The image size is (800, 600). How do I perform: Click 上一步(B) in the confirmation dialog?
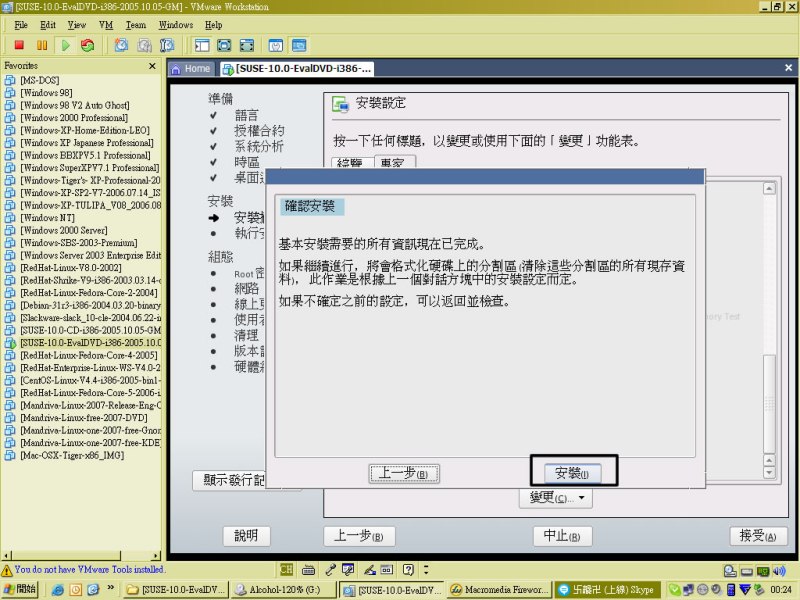pyautogui.click(x=404, y=473)
